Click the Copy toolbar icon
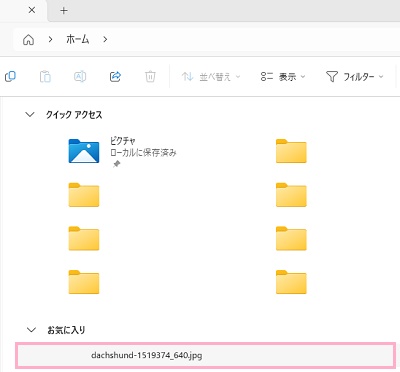The image size is (400, 372). coord(10,77)
